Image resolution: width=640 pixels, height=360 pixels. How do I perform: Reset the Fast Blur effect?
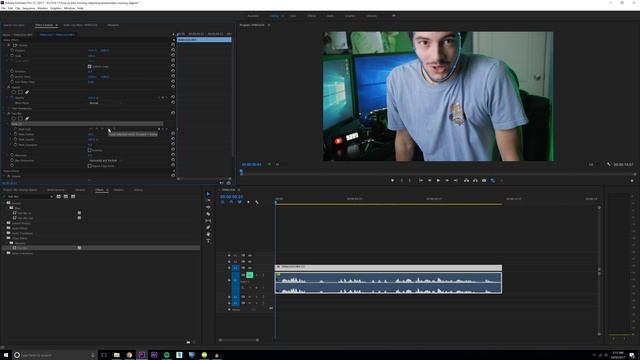coord(173,113)
